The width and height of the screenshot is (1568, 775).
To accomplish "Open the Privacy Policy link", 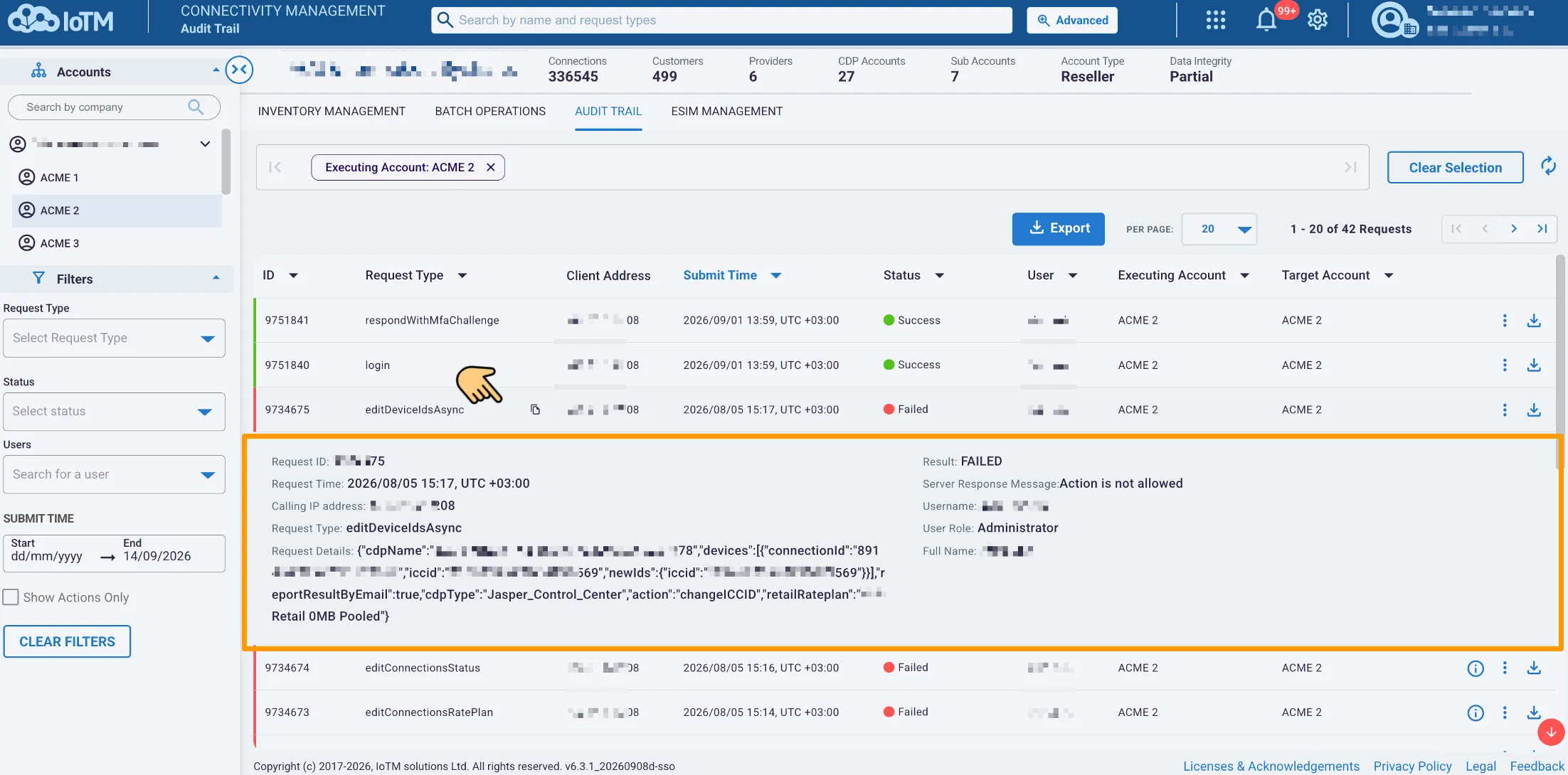I will (1412, 766).
